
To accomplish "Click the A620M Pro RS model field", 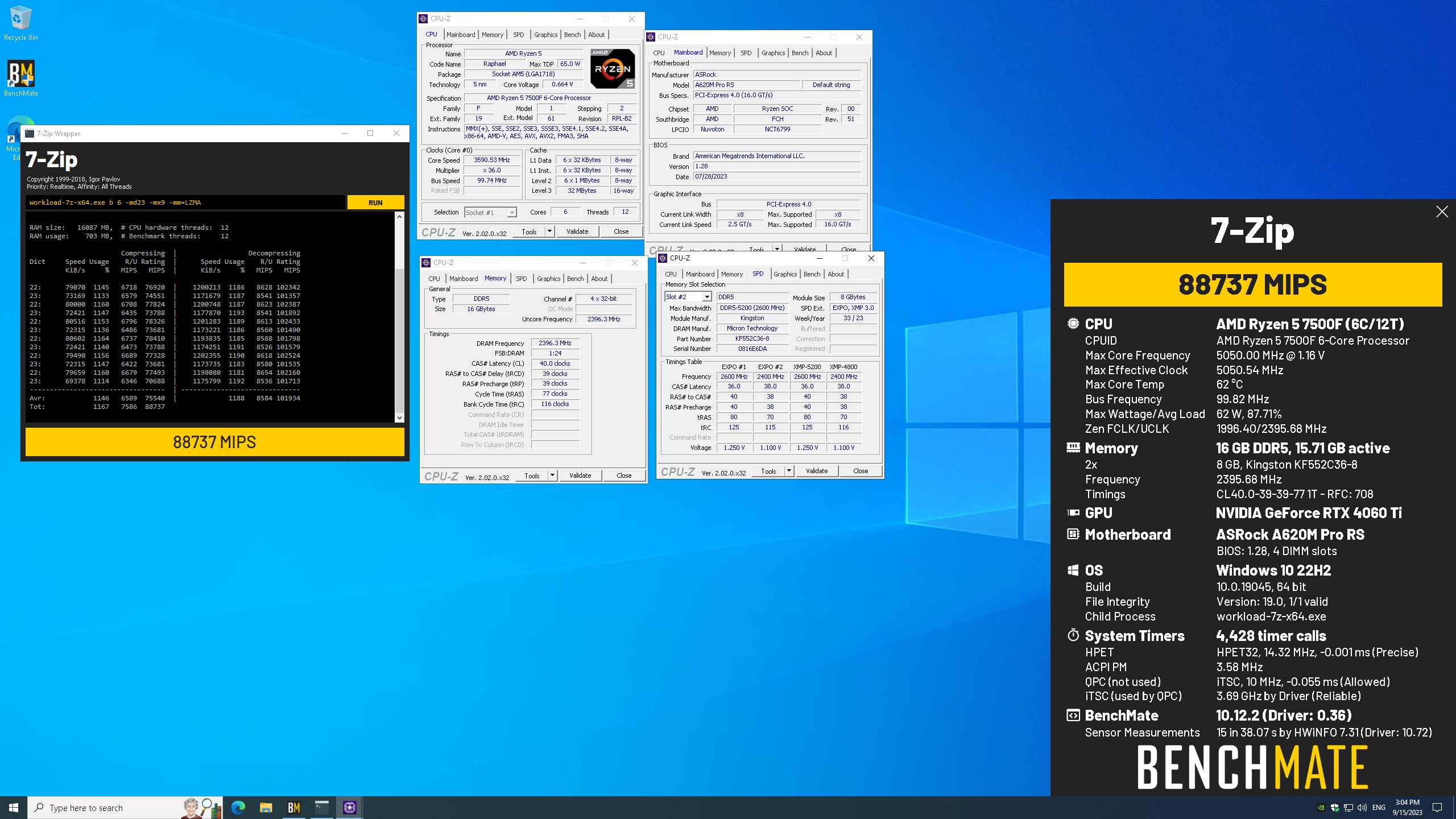I will (x=746, y=85).
